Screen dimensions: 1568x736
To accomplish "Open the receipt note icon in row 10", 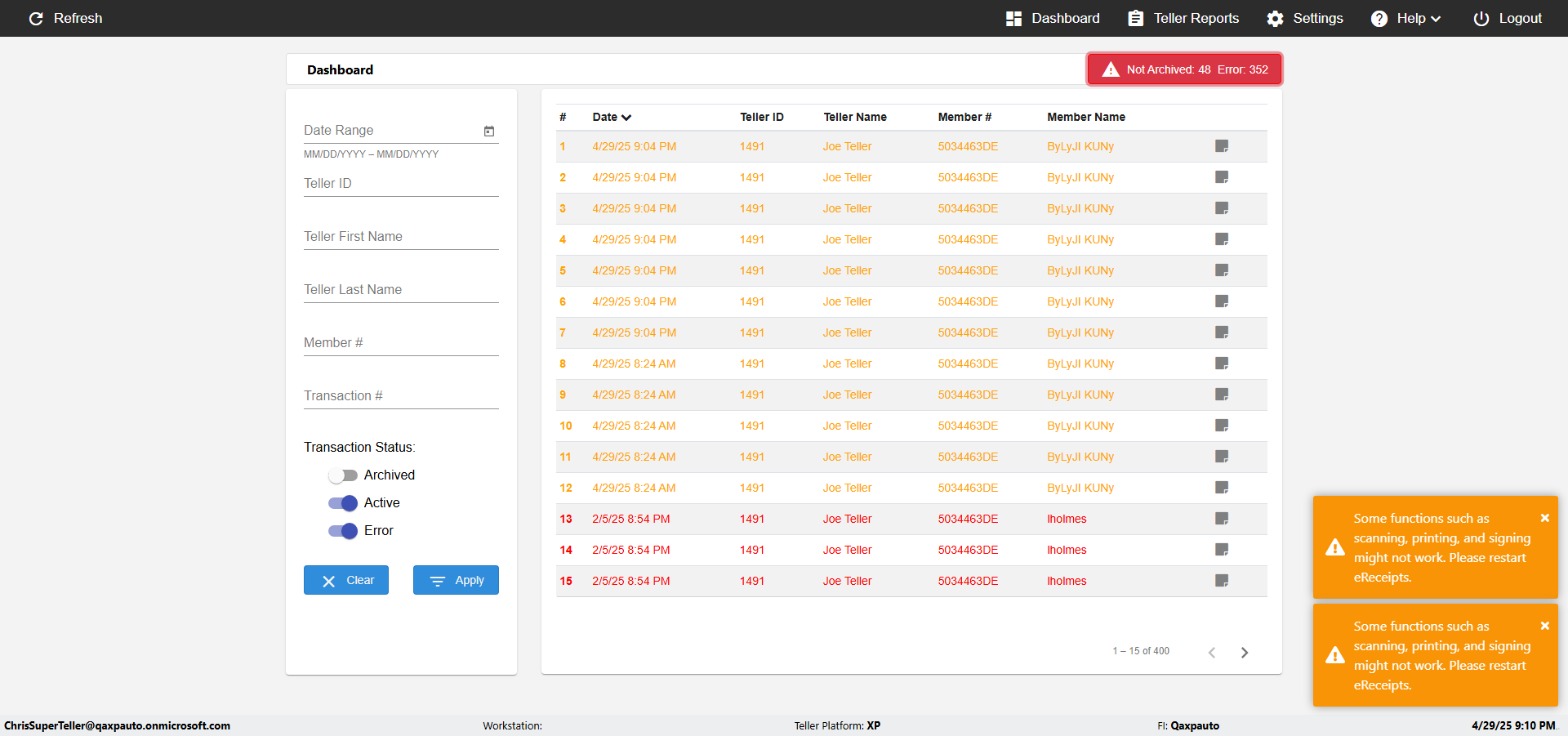I will [x=1222, y=426].
